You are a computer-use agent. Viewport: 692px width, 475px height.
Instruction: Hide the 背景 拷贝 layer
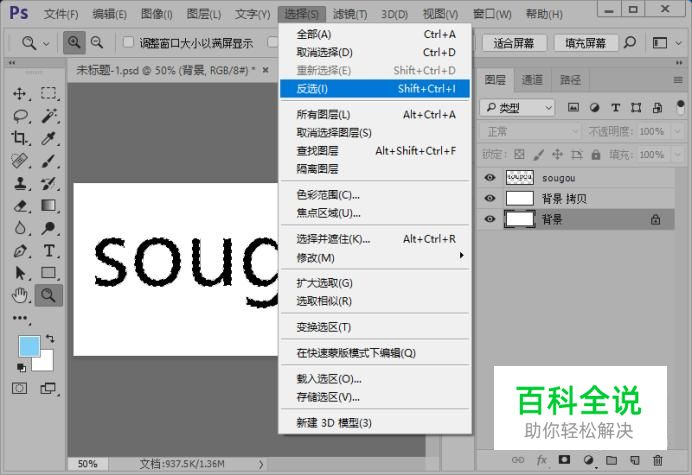490,198
